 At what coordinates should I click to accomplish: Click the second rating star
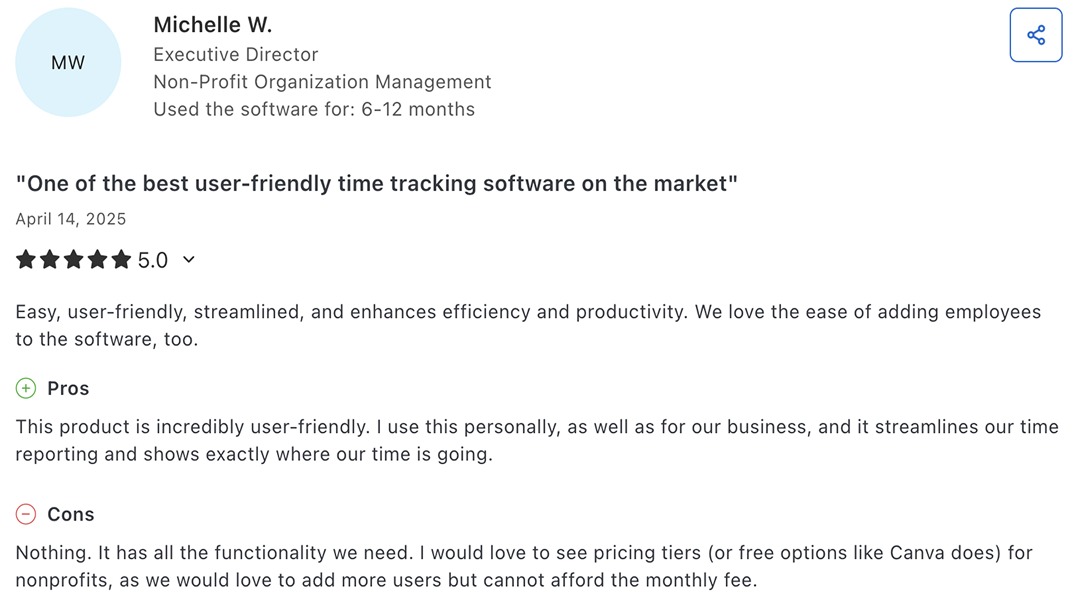pyautogui.click(x=50, y=260)
